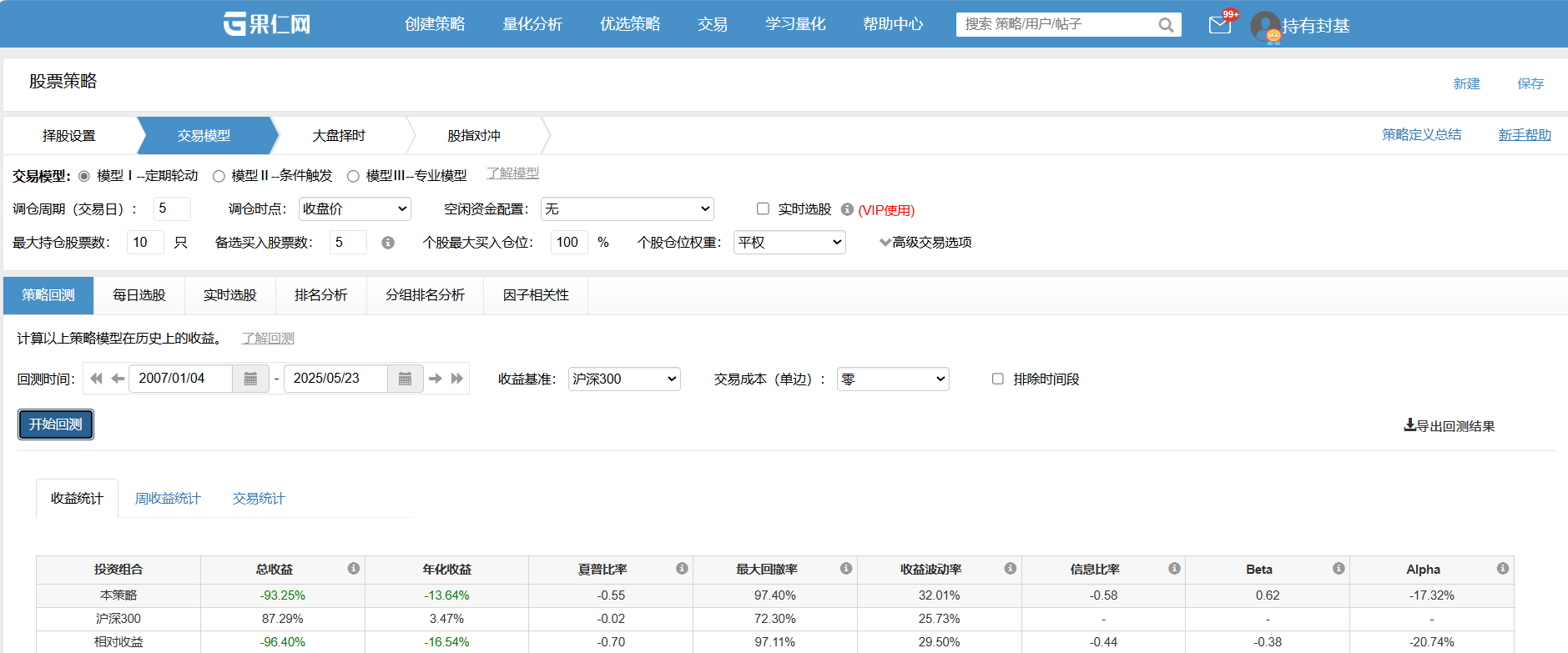
Task: Expand 高级交易选项 section
Action: (x=925, y=243)
